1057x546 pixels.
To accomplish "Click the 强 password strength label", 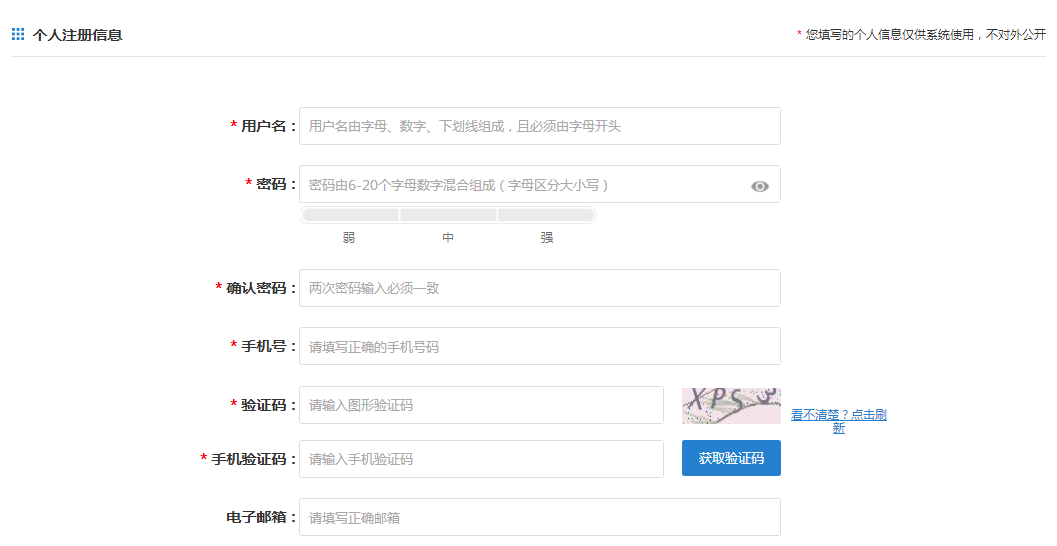I will tap(547, 238).
